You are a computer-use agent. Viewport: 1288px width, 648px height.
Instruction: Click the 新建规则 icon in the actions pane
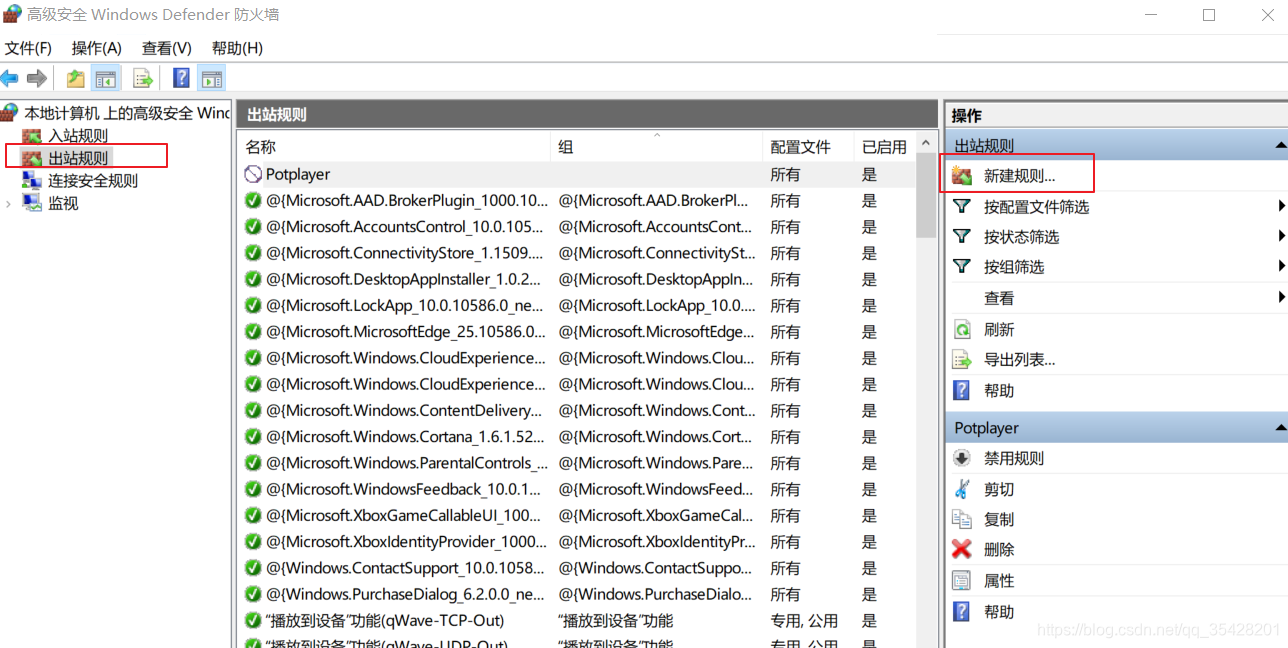962,176
